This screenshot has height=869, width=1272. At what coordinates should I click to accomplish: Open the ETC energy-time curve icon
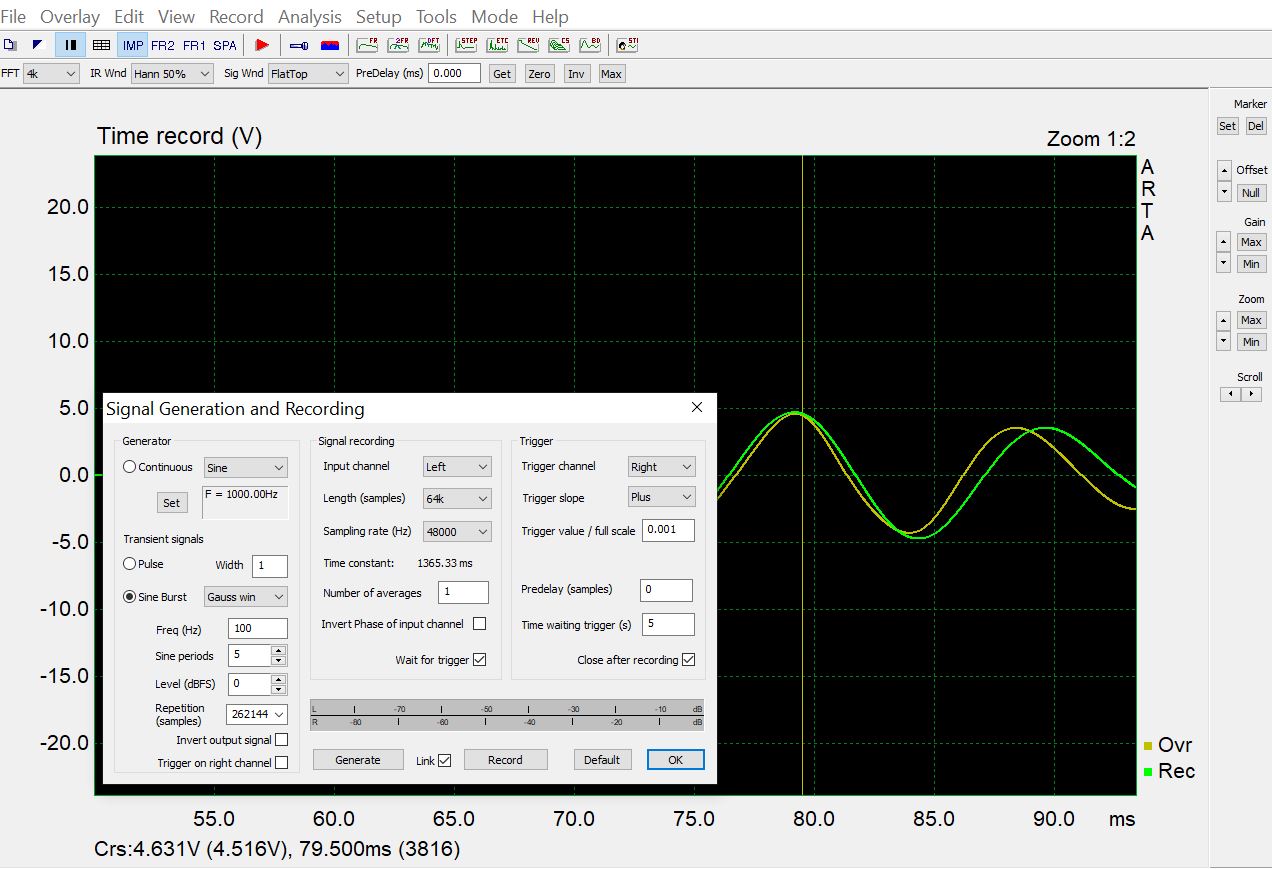tap(497, 45)
